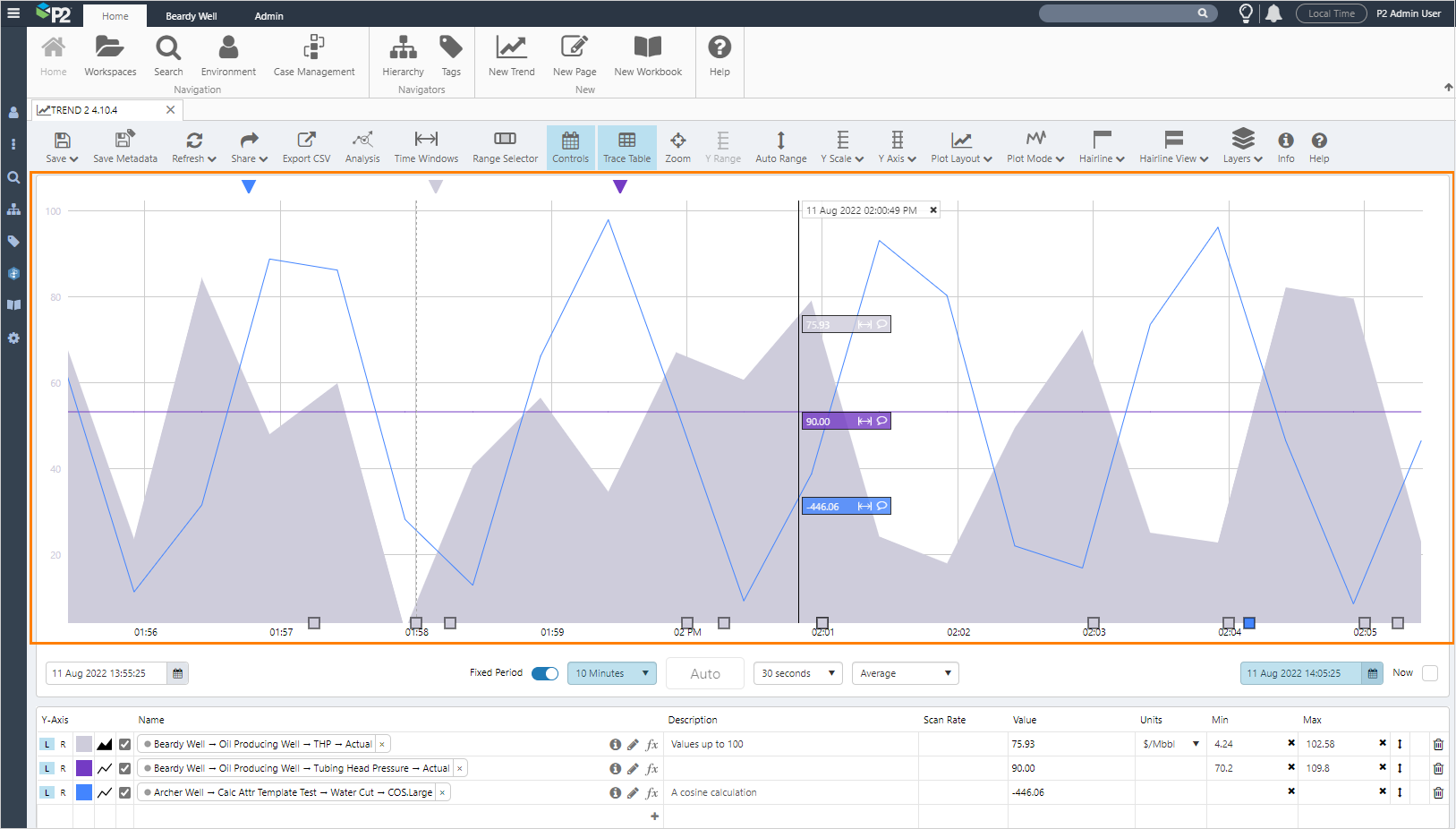Open the Analysis tool
1456x829 pixels.
[362, 147]
